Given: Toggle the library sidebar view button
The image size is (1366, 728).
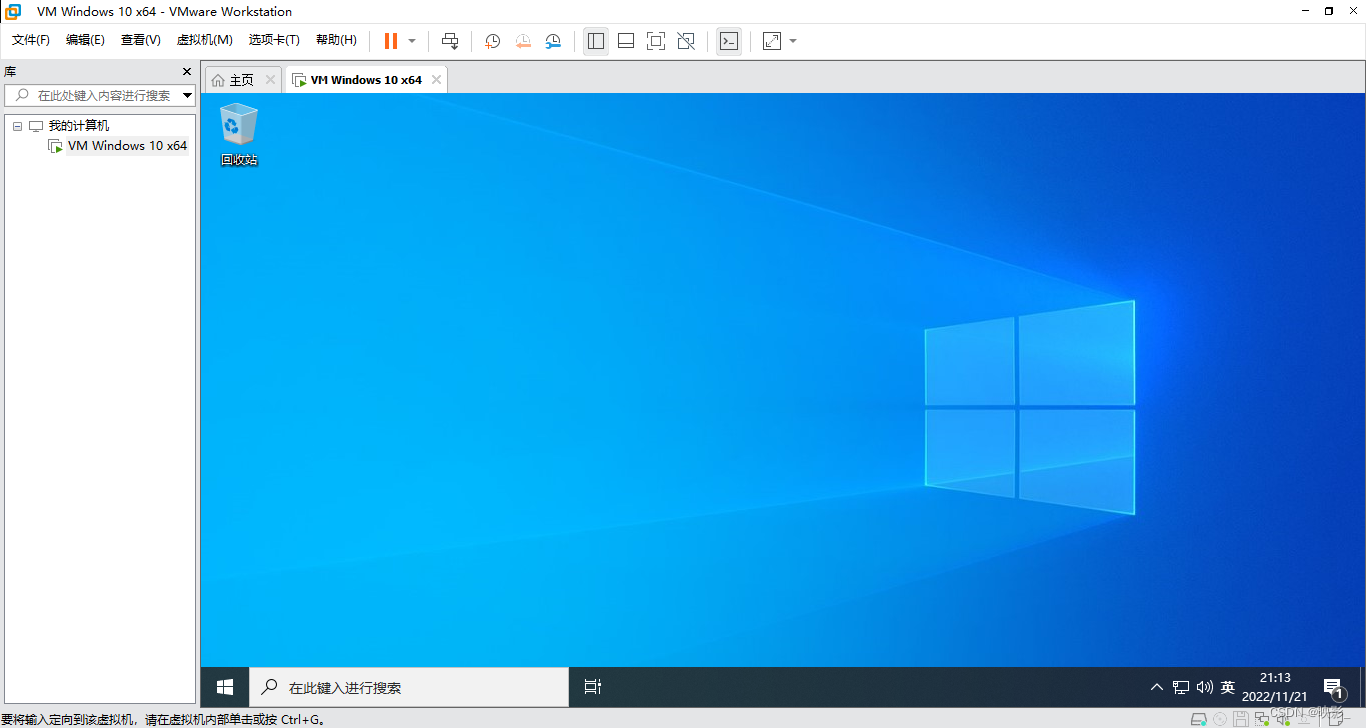Looking at the screenshot, I should pyautogui.click(x=596, y=41).
